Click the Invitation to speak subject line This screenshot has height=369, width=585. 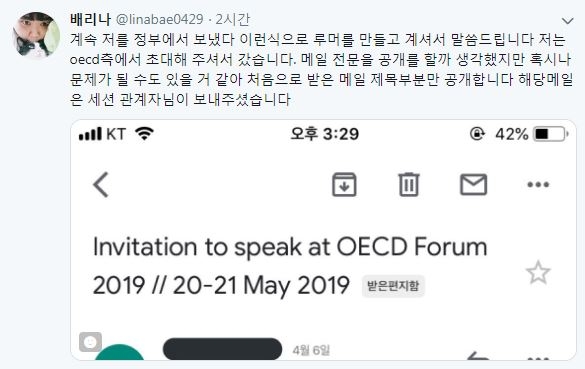(290, 266)
